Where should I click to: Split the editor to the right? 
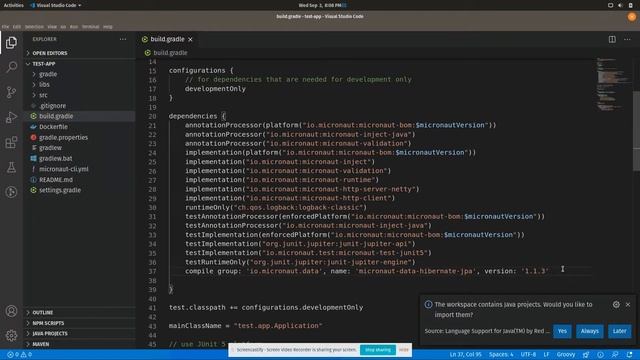[x=612, y=39]
